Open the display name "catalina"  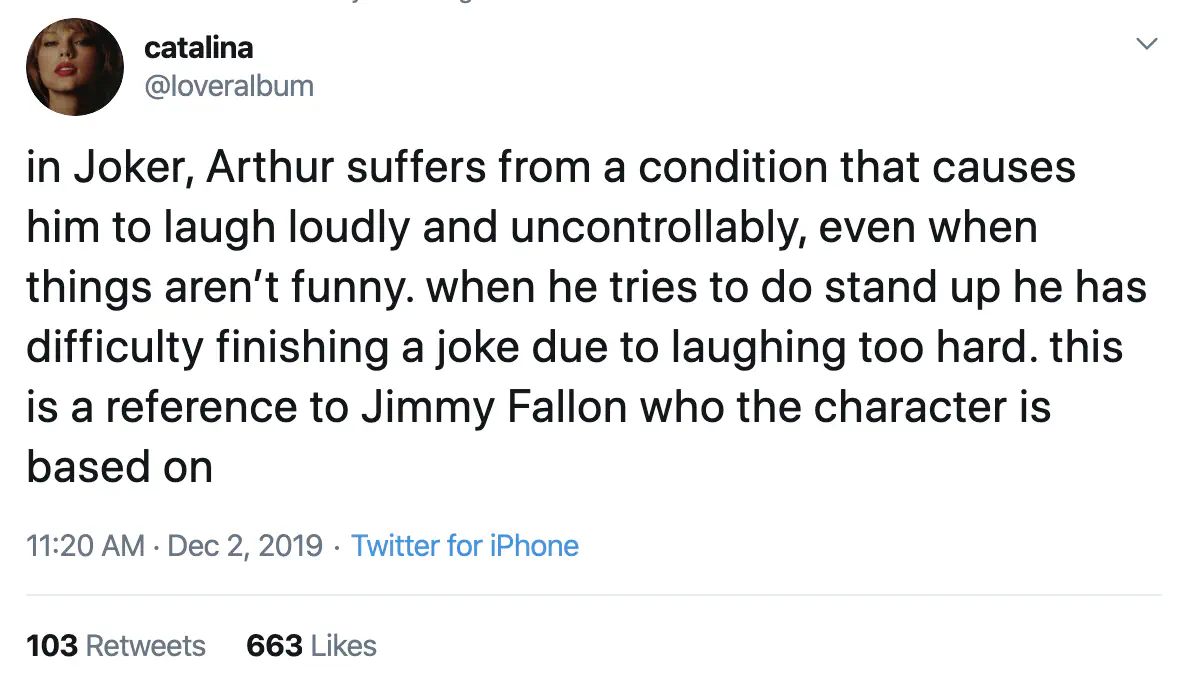click(x=199, y=47)
